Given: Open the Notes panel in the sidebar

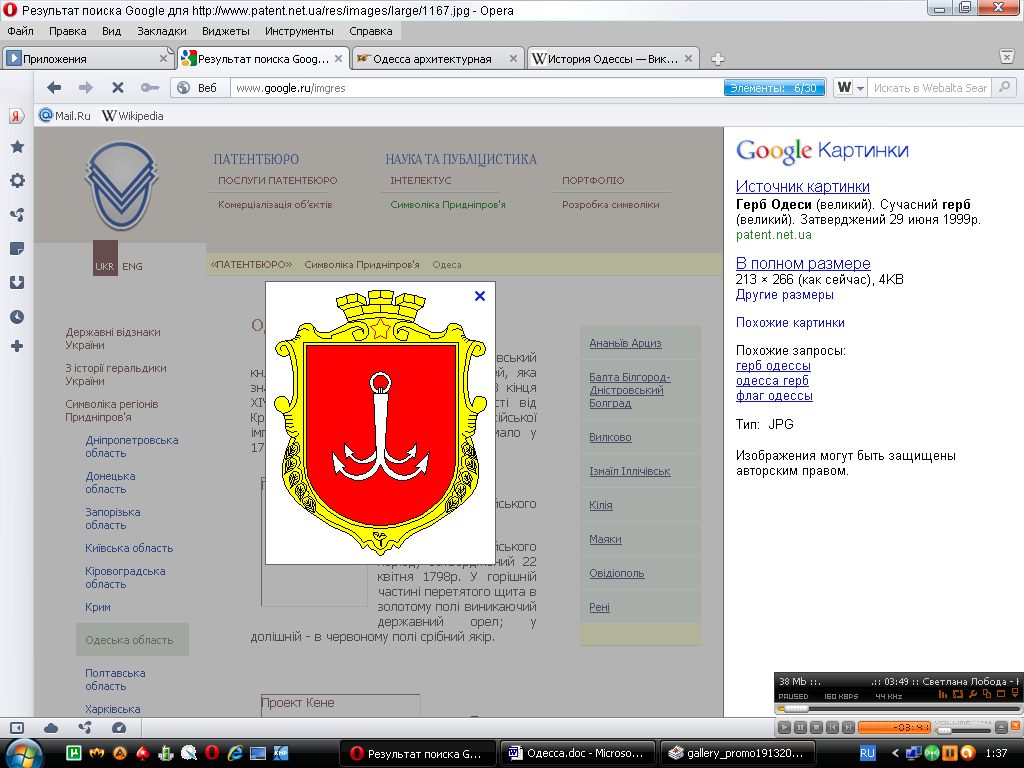Looking at the screenshot, I should [17, 249].
